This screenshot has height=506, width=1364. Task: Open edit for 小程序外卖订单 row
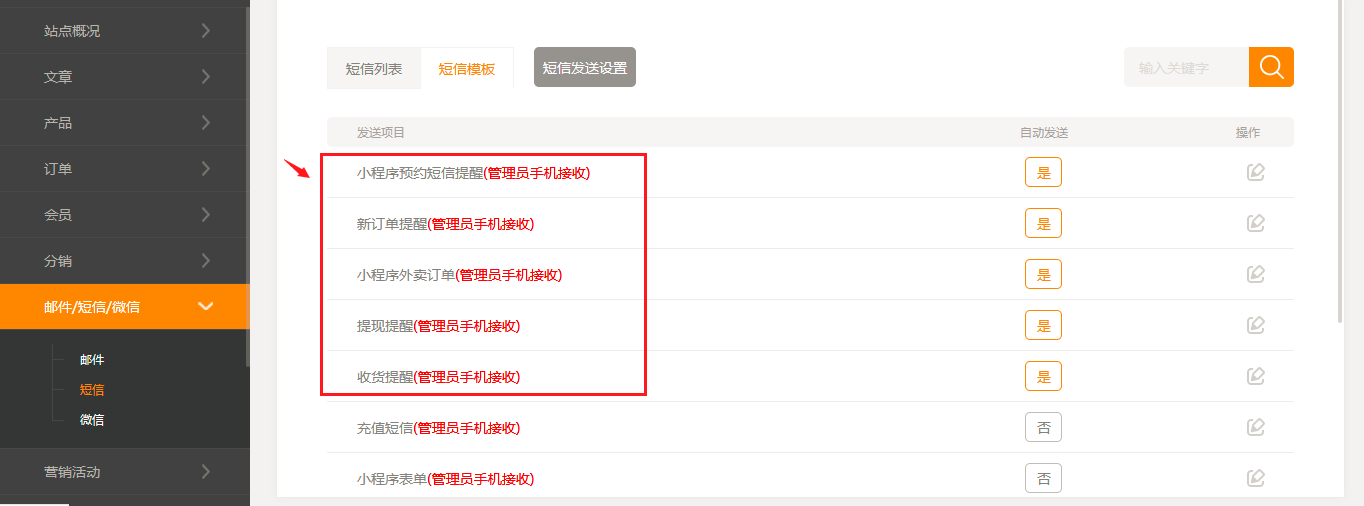click(1256, 274)
